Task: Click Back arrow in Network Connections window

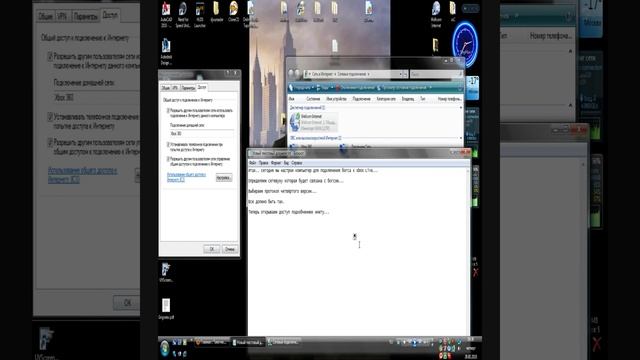Action: point(291,73)
